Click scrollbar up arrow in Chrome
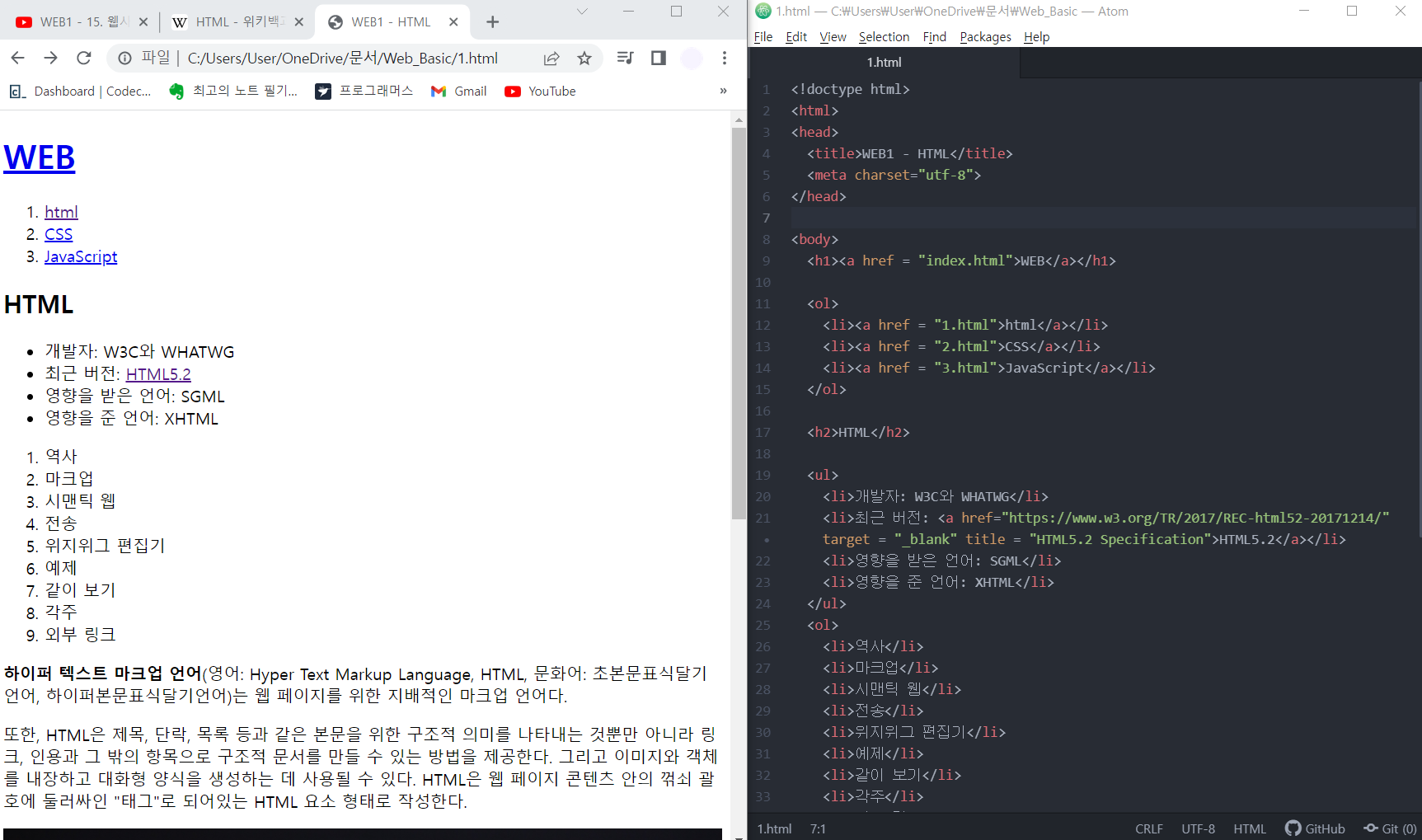The width and height of the screenshot is (1422, 840). point(739,120)
